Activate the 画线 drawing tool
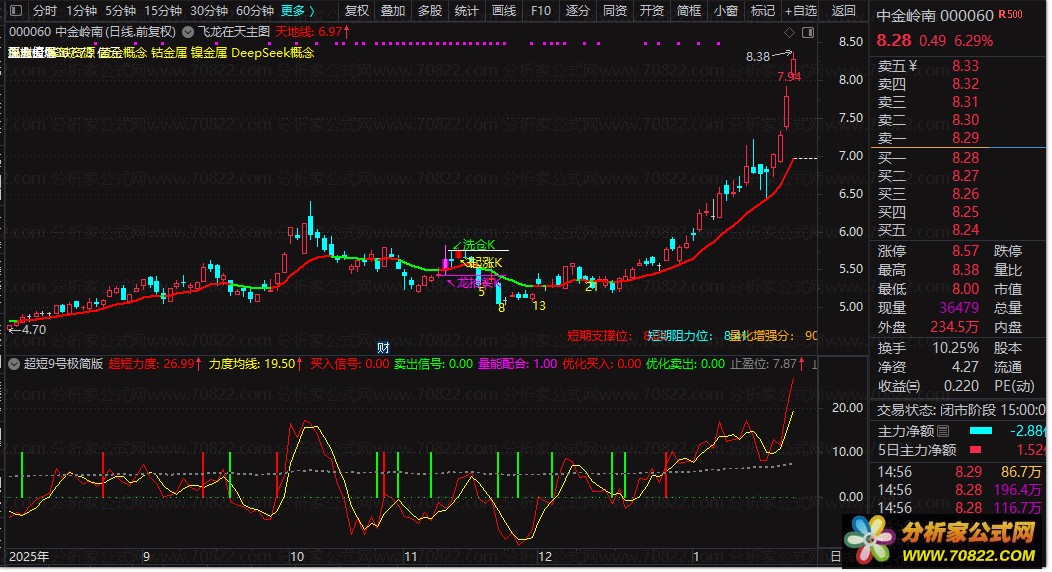Screen dimensions: 1052x572 [x=504, y=11]
